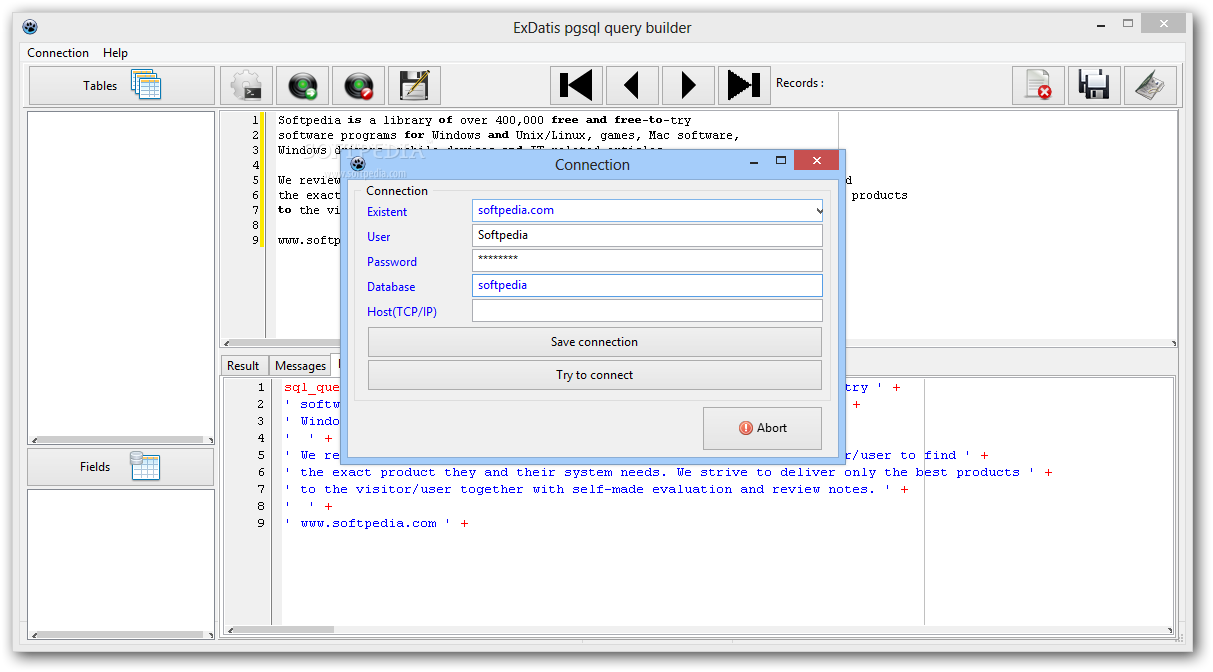The image size is (1213, 672).
Task: Run query using the gear terminal icon
Action: [x=246, y=86]
